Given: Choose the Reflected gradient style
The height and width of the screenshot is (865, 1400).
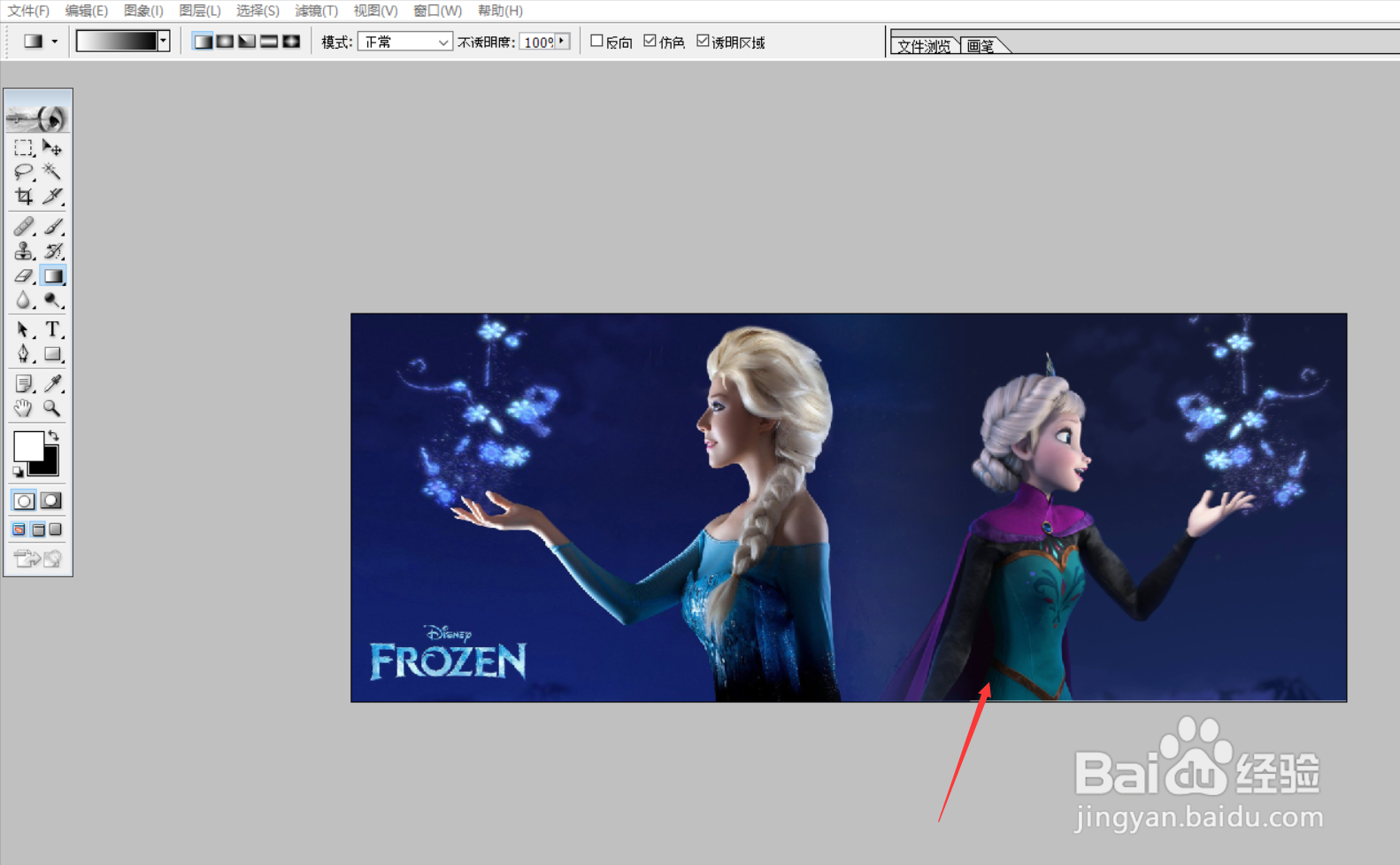Looking at the screenshot, I should click(269, 42).
